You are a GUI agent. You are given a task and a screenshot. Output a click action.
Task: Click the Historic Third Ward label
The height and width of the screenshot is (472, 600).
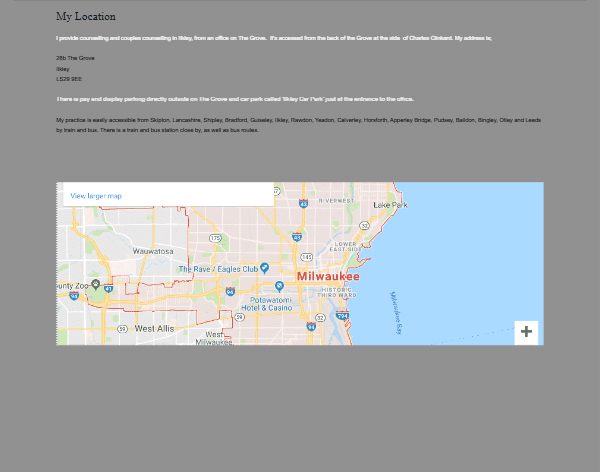pos(336,292)
